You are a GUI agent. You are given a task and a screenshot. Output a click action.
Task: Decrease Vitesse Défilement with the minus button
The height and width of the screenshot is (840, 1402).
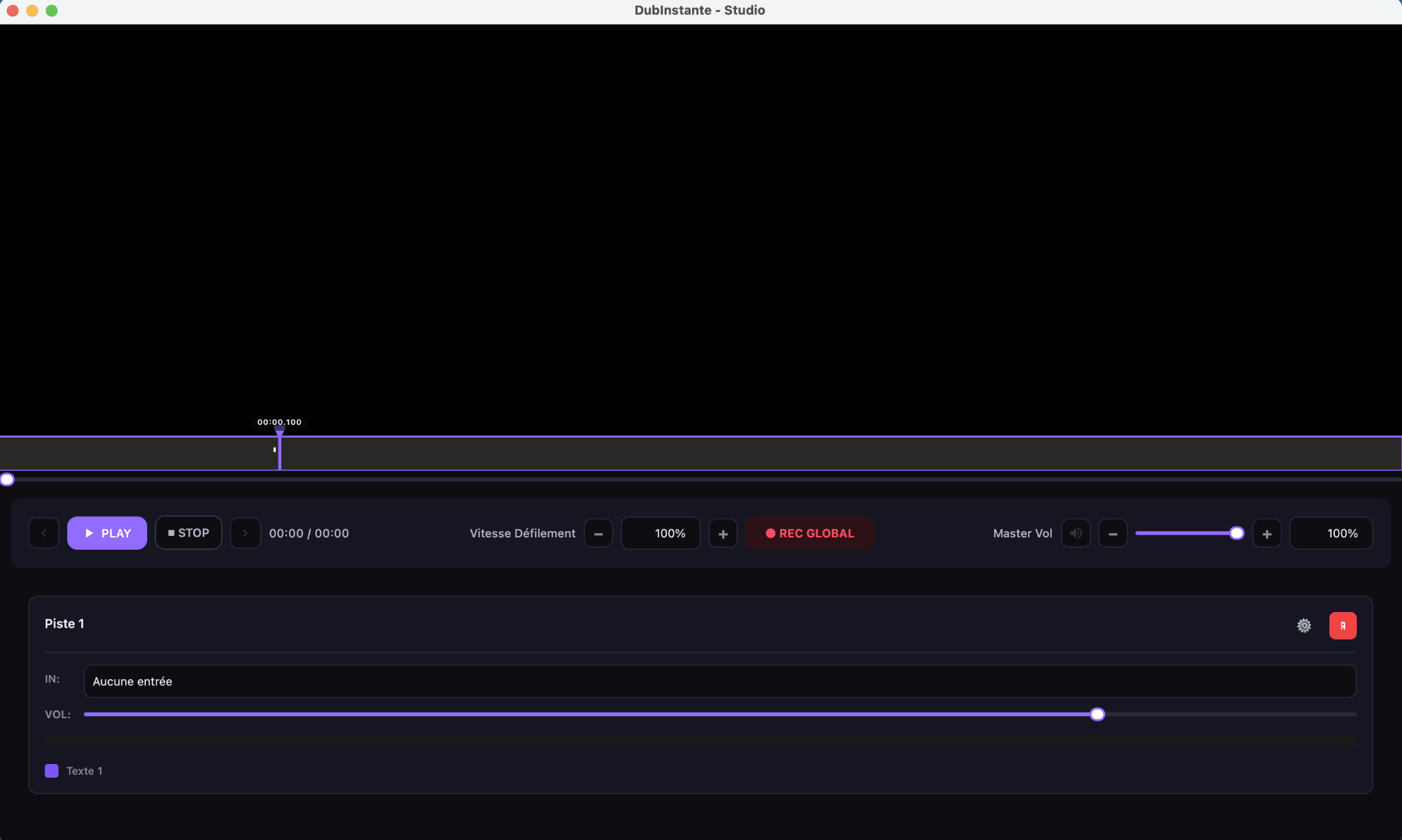598,533
